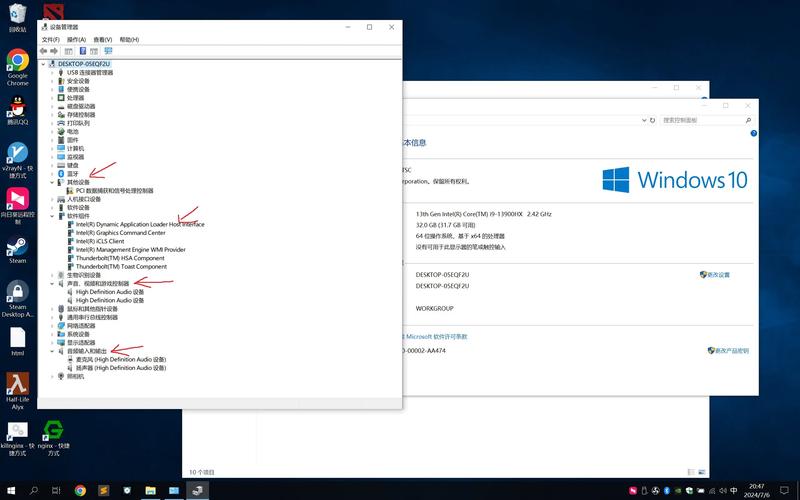Click the Device Manager taskbar icon
The image size is (800, 500).
197,490
